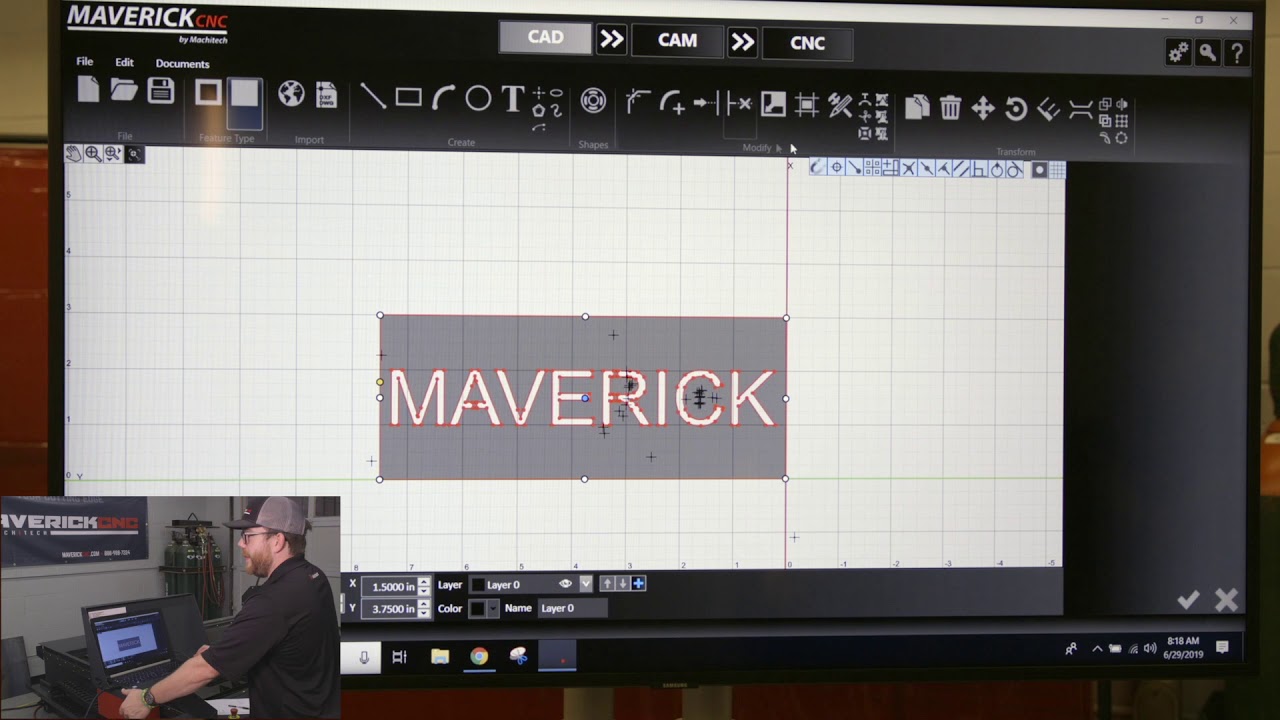Copy selection with the duplicate pages icon

[x=917, y=106]
